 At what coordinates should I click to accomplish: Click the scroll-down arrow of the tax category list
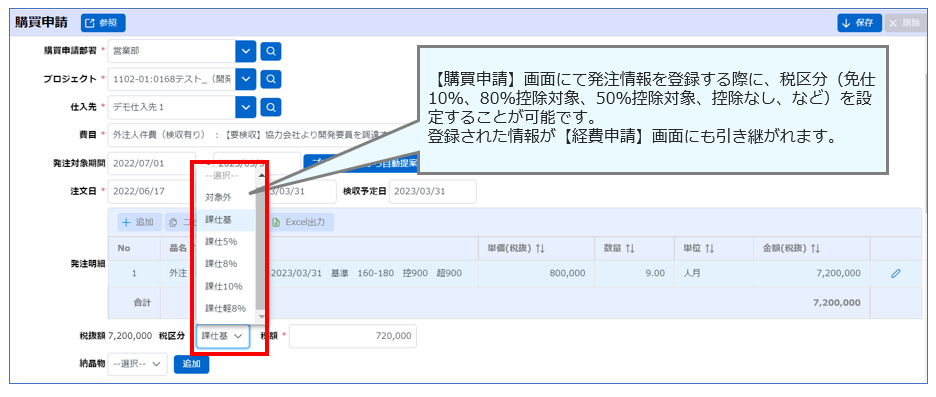point(261,316)
